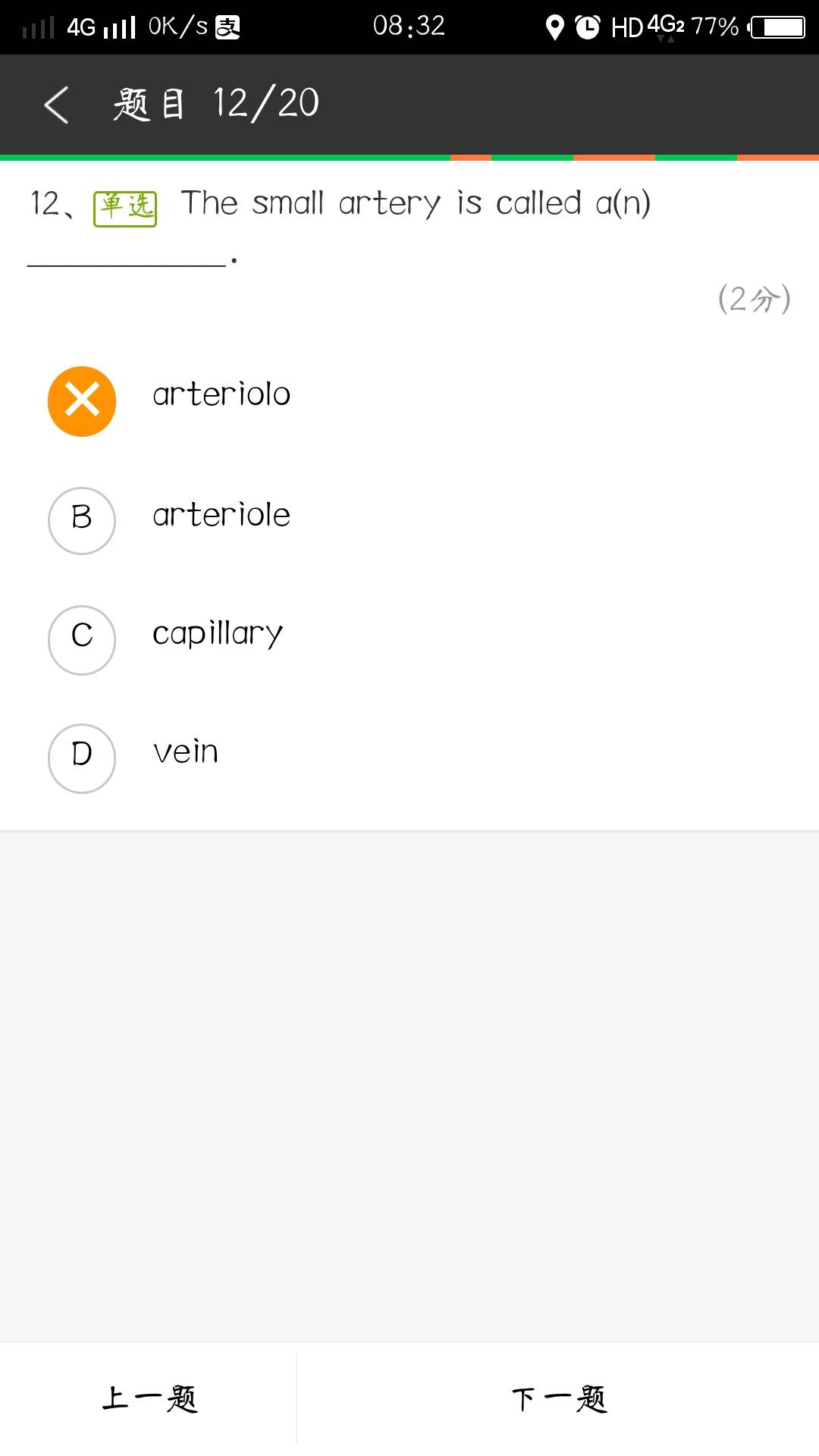Choose the answer text 'arteriole'
Screen dimensions: 819x1456
(221, 516)
